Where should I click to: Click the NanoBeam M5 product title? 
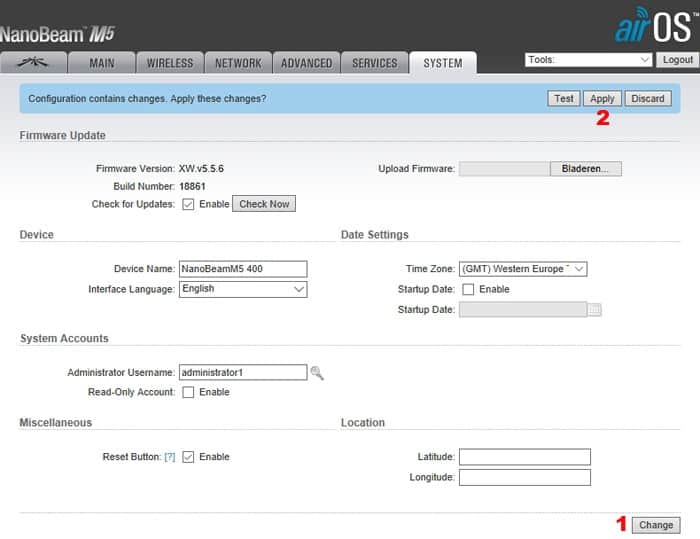57,34
